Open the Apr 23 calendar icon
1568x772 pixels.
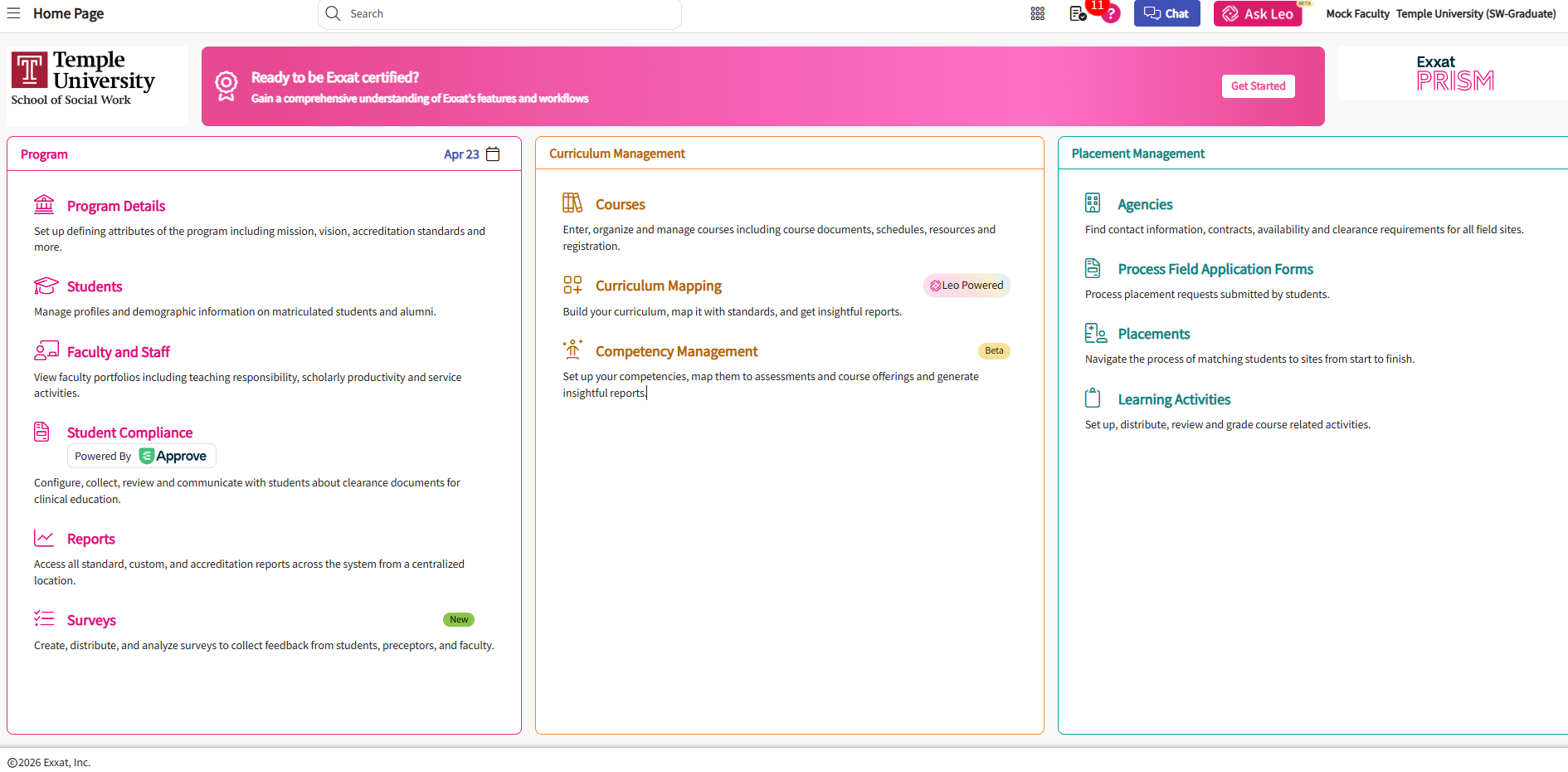click(x=493, y=154)
